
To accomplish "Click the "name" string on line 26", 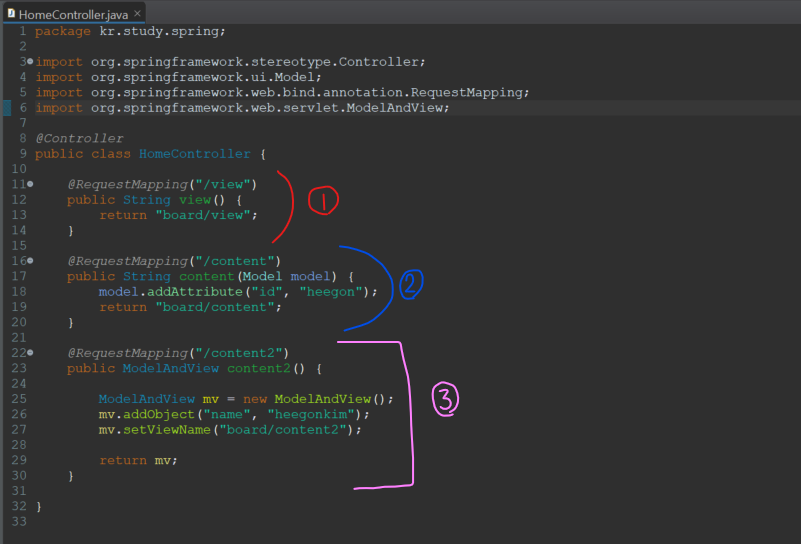I will click(226, 414).
